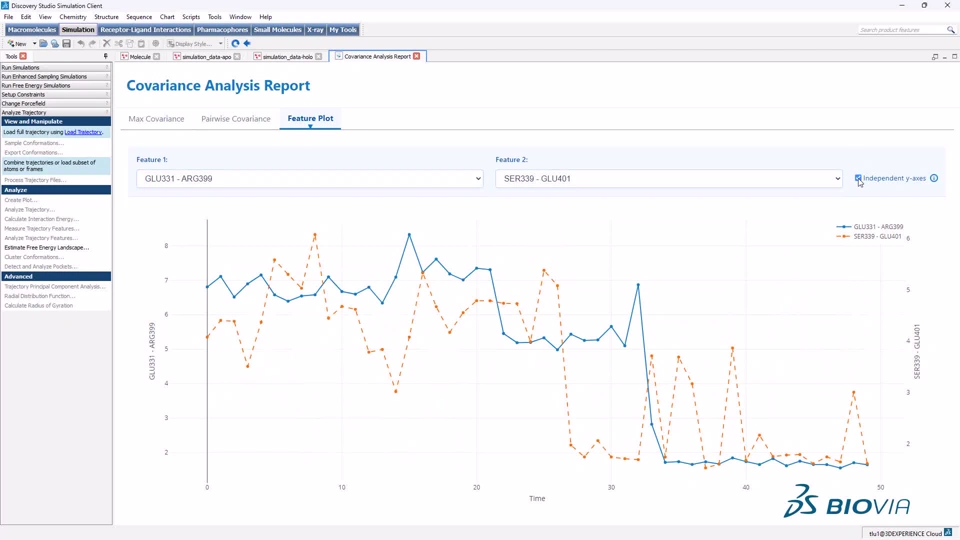
Task: Expand Run Enhanced Sampling Simulations group
Action: pyautogui.click(x=55, y=77)
